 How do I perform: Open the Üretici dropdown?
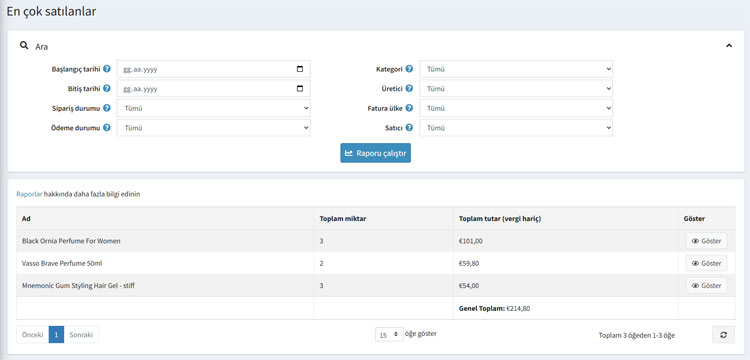tap(516, 88)
